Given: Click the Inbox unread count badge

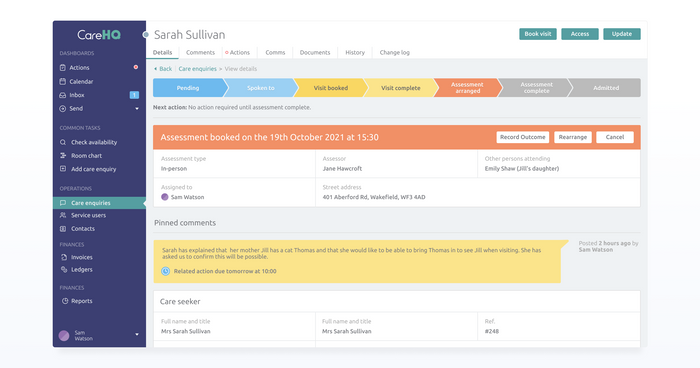Looking at the screenshot, I should pos(134,95).
